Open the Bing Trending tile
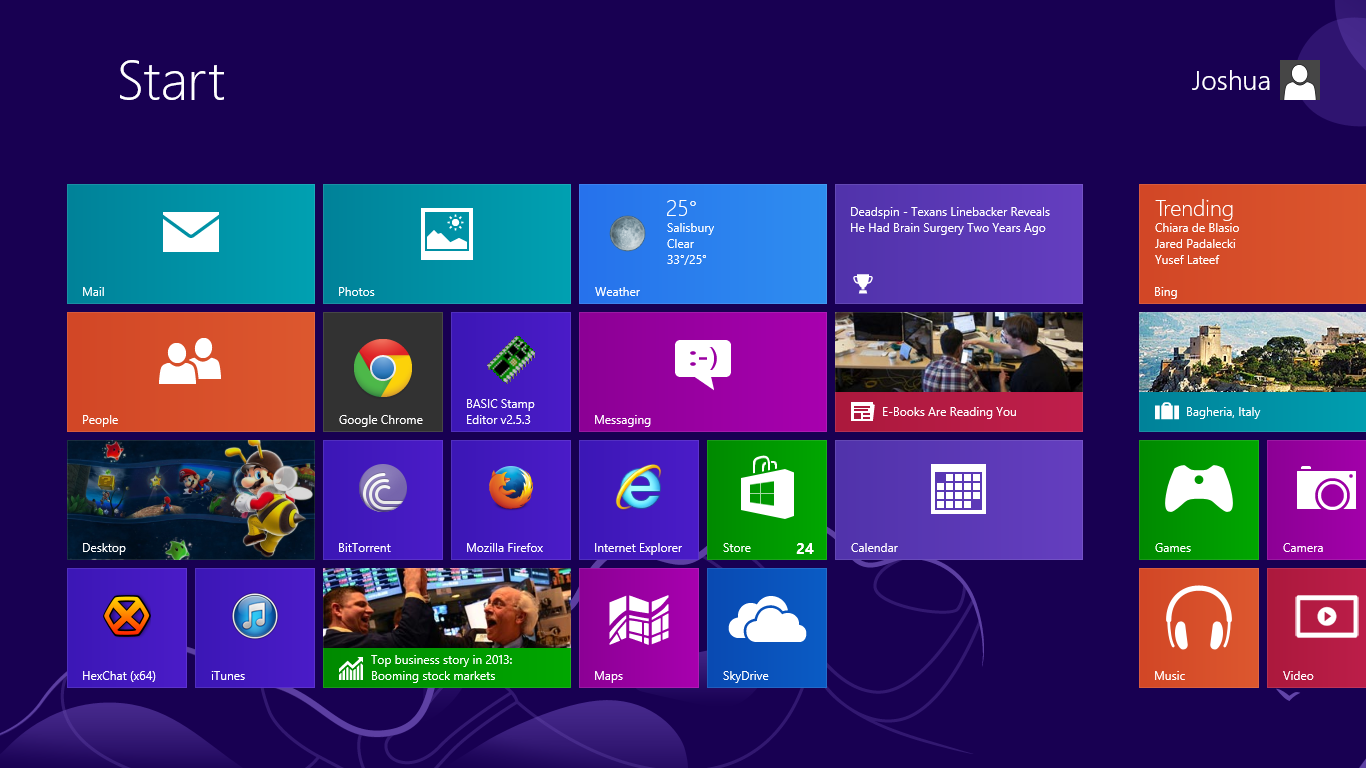The width and height of the screenshot is (1366, 768). coord(1252,243)
